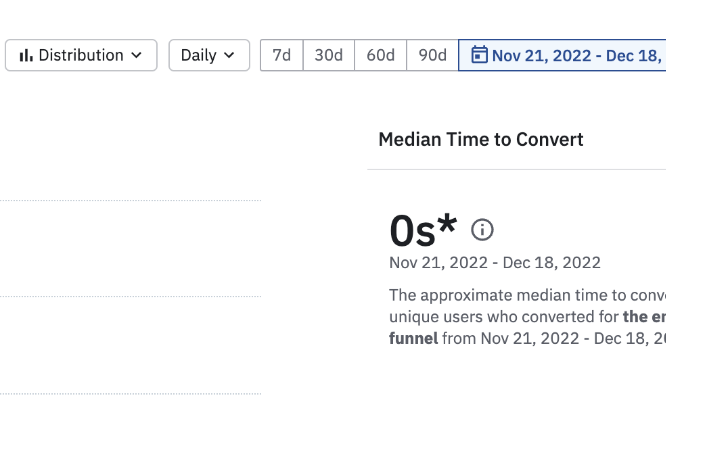The image size is (728, 464).
Task: Click the calendar icon in date range
Action: tap(479, 55)
